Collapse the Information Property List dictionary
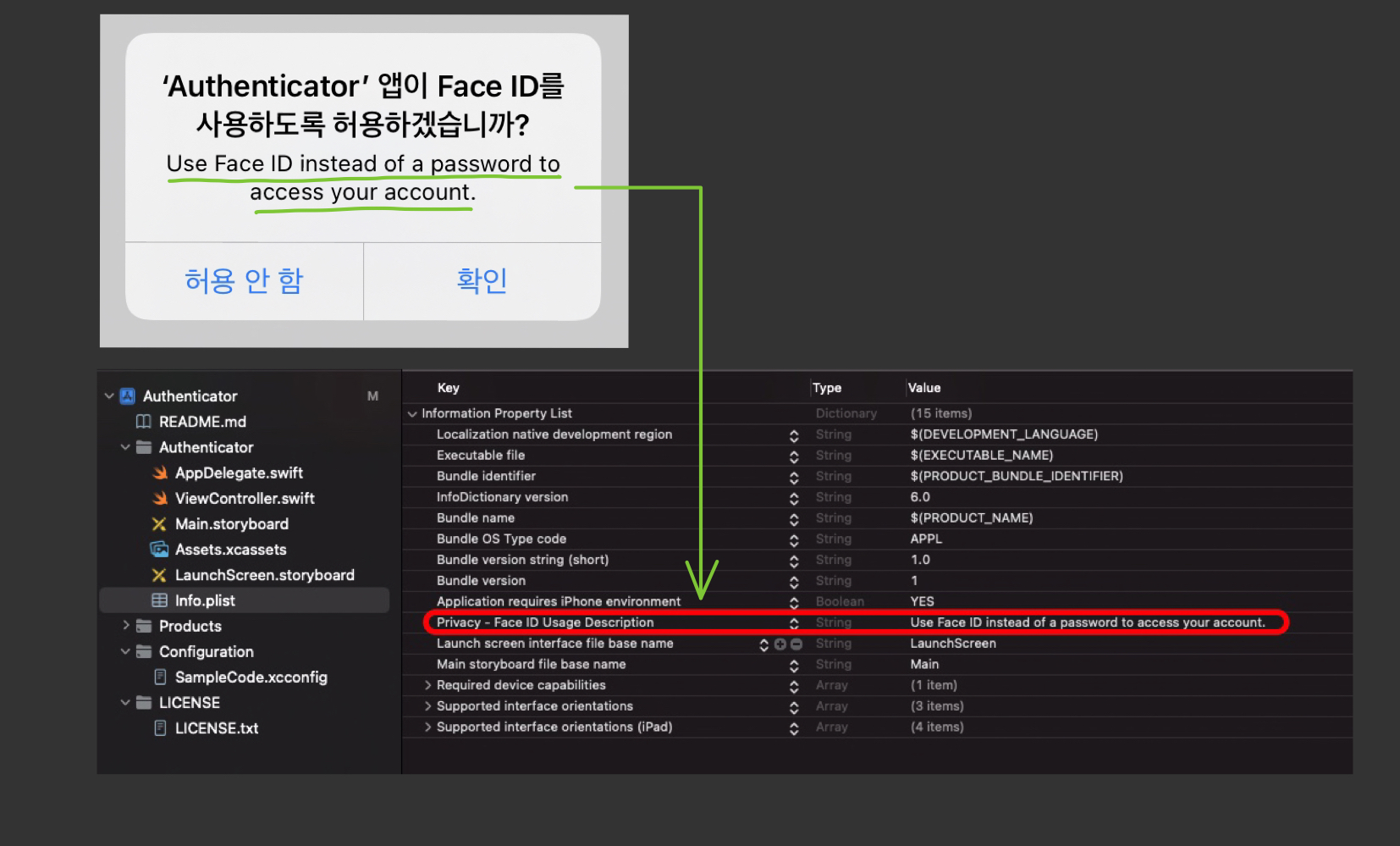The image size is (1400, 846). pyautogui.click(x=412, y=414)
